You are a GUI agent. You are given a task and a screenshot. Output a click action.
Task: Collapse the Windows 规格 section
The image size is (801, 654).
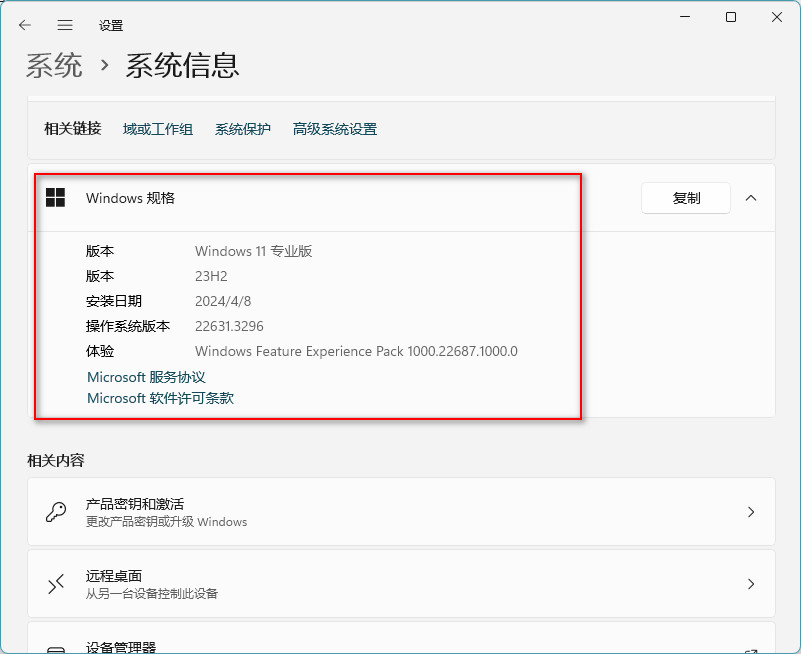coord(751,198)
